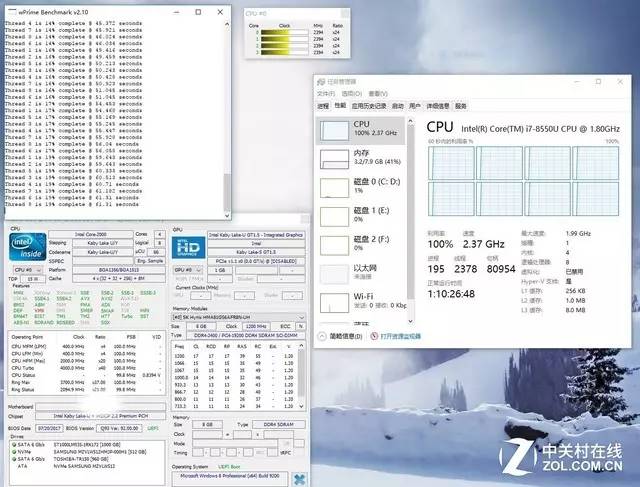Screen dimensions: 640x487
Task: Click the Intel Kaby Lake-U chipset field
Action: coord(100,416)
